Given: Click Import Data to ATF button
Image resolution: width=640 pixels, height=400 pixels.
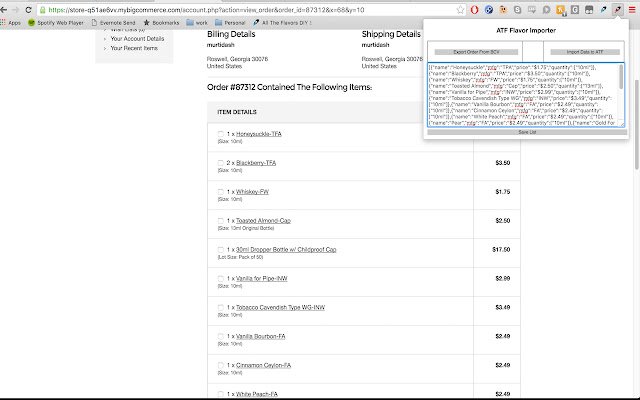Looking at the screenshot, I should [585, 52].
